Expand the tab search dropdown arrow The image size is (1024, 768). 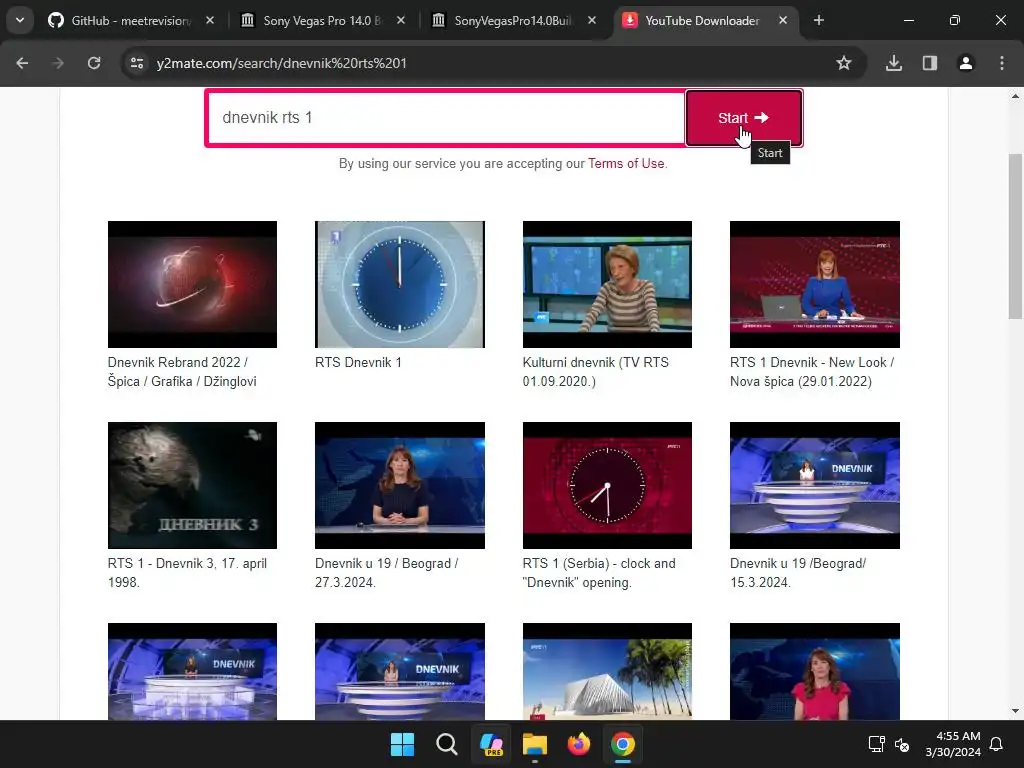(20, 20)
